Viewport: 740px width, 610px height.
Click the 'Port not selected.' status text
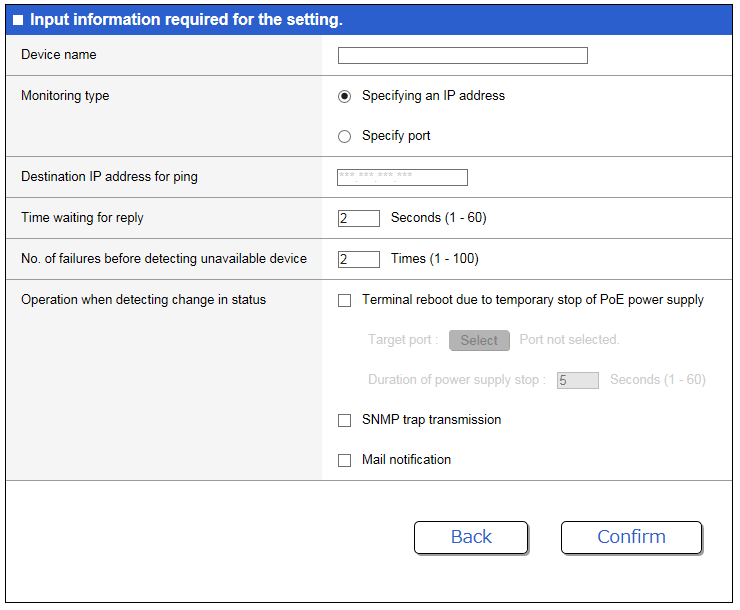pos(569,340)
